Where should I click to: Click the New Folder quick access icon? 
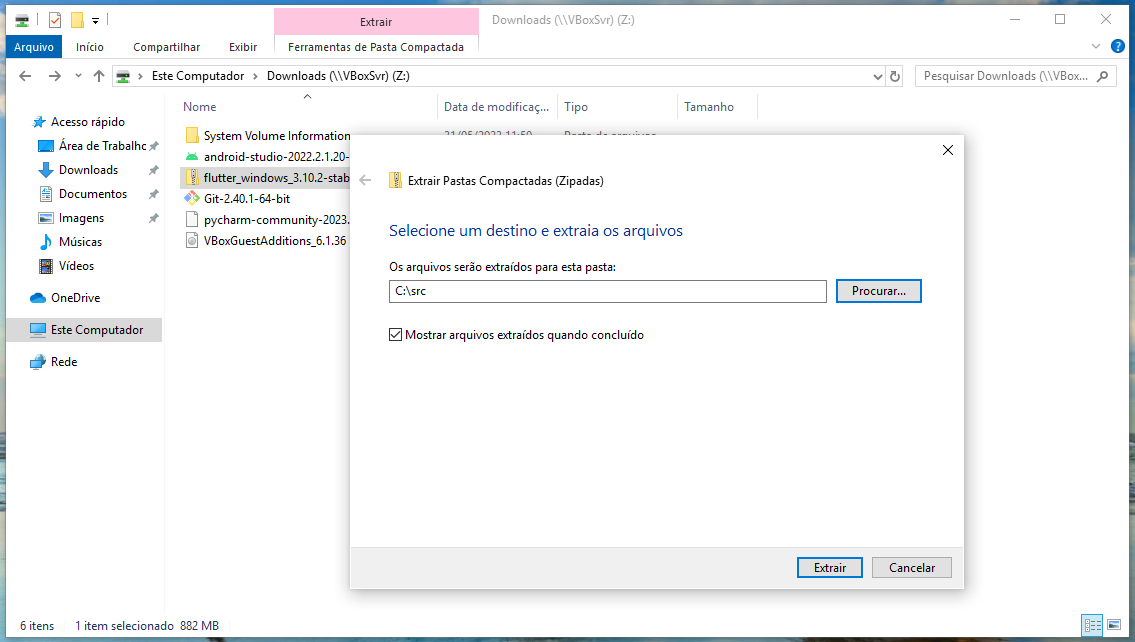pyautogui.click(x=77, y=20)
